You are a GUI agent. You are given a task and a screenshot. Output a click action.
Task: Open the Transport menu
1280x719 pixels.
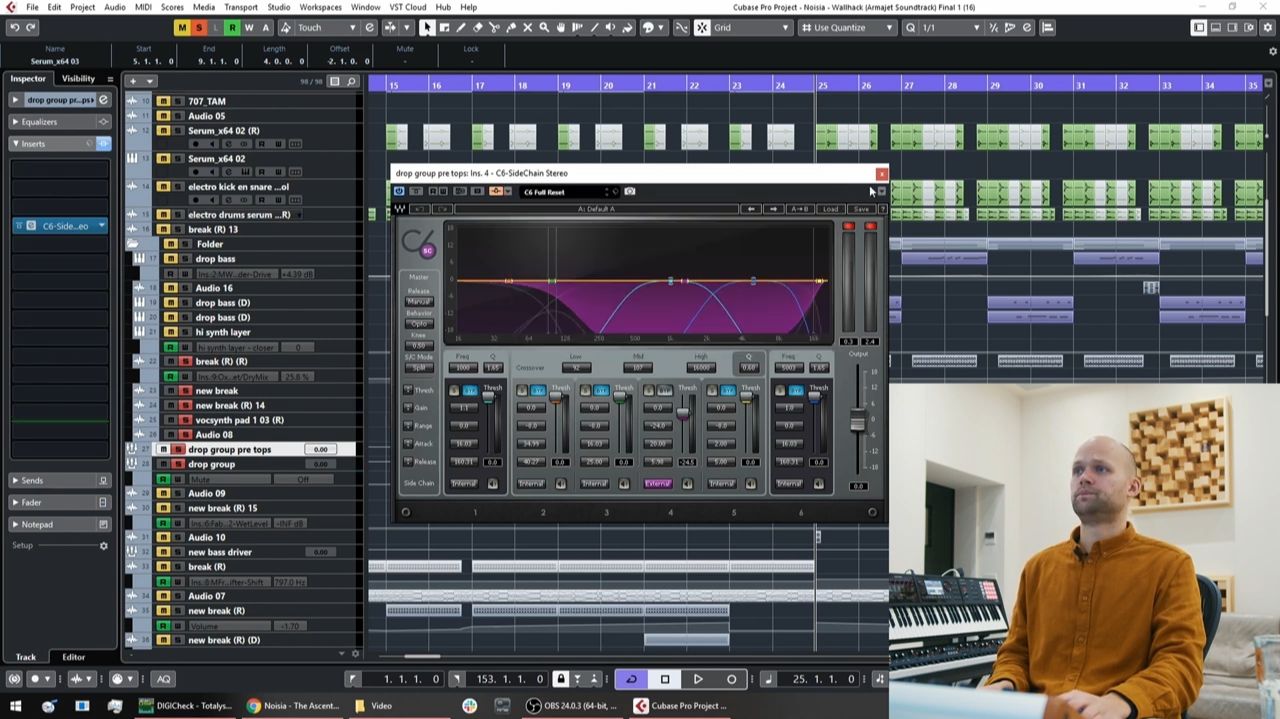tap(240, 7)
